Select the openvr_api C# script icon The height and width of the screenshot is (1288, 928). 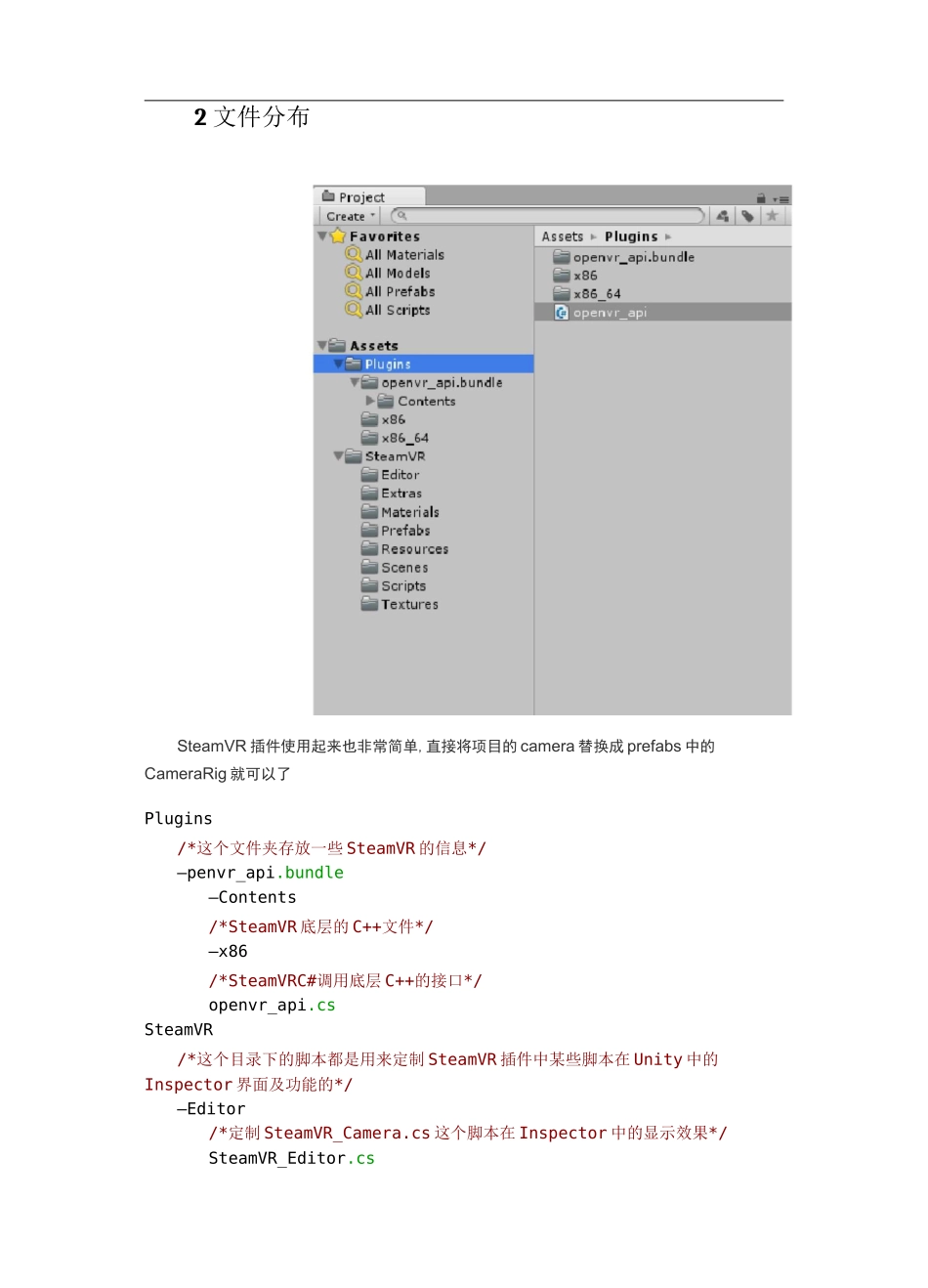tap(562, 312)
